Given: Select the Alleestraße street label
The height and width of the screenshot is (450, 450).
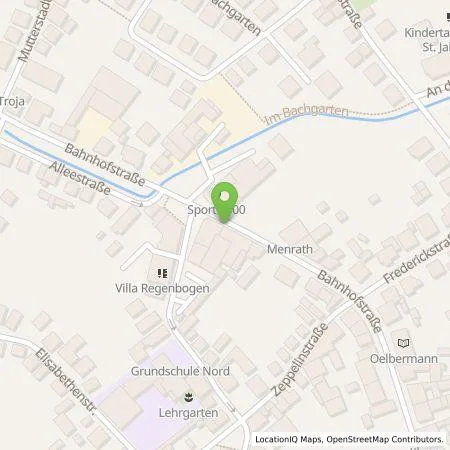Looking at the screenshot, I should click(x=80, y=178).
